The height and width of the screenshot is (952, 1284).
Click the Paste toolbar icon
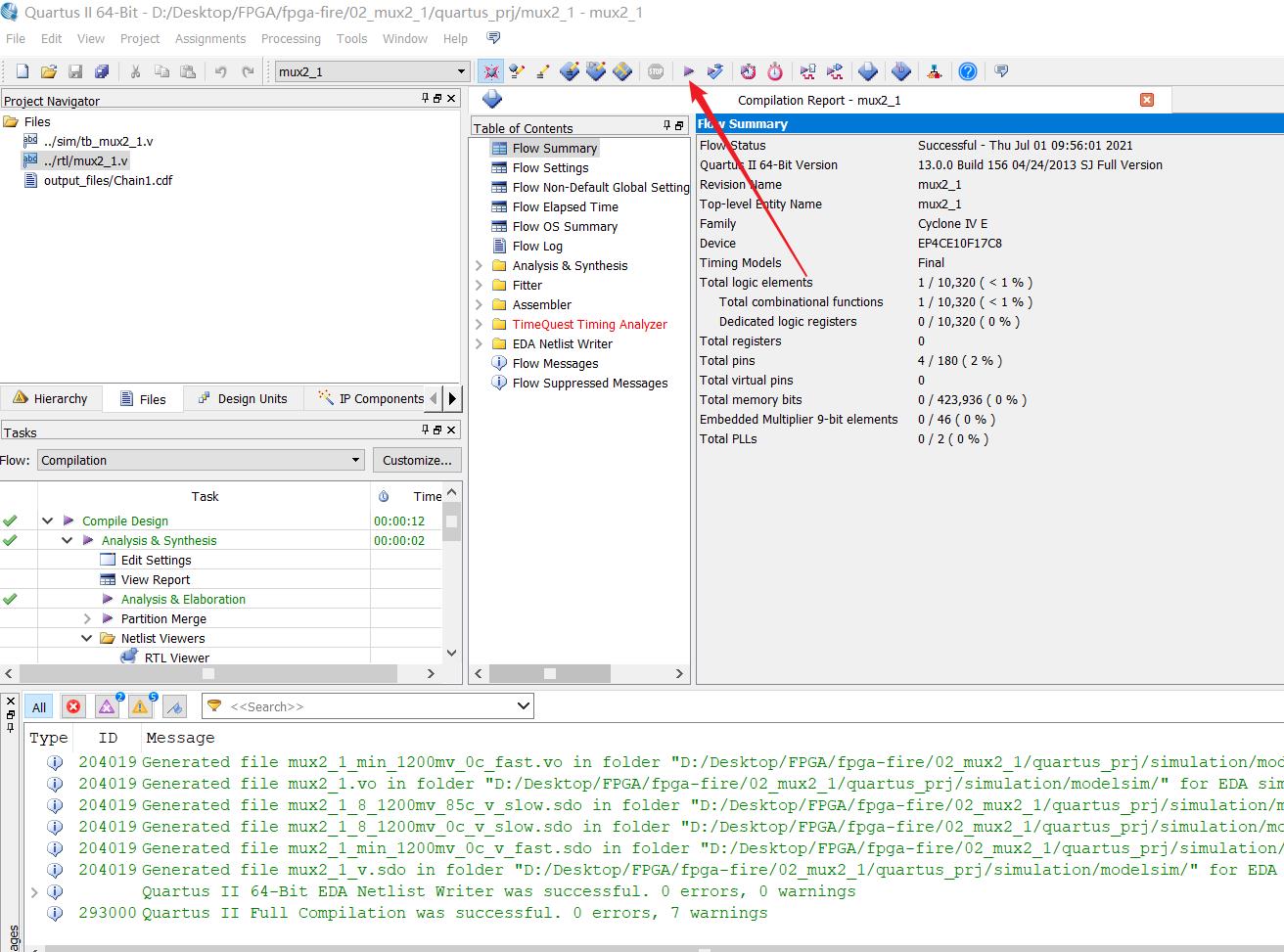[188, 71]
